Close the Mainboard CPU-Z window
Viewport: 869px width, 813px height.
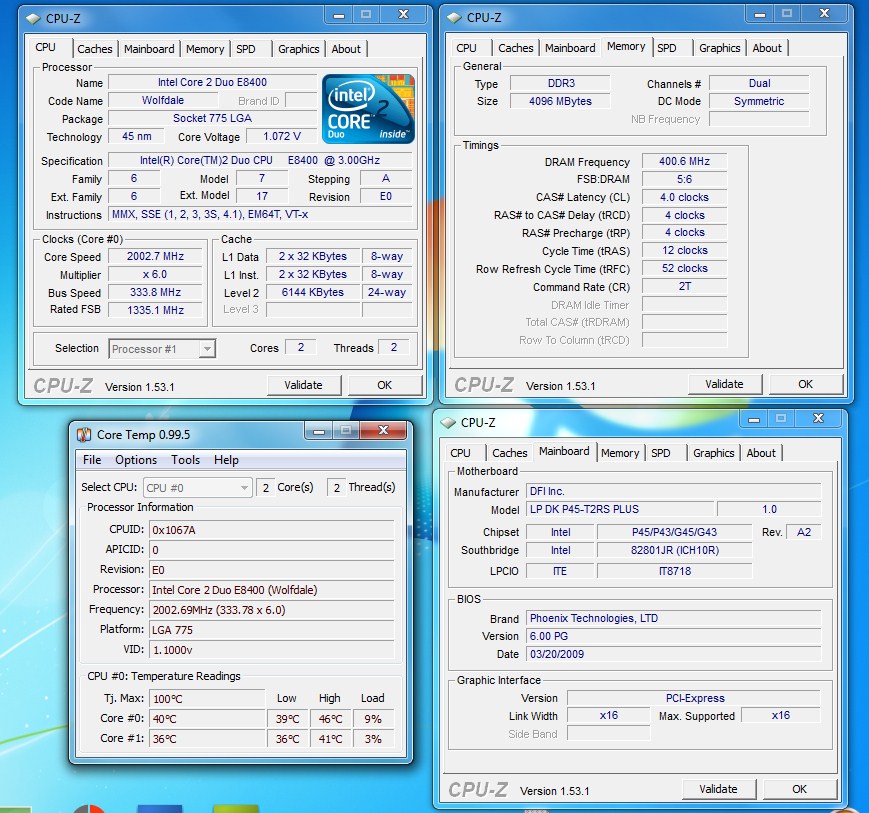tap(819, 418)
